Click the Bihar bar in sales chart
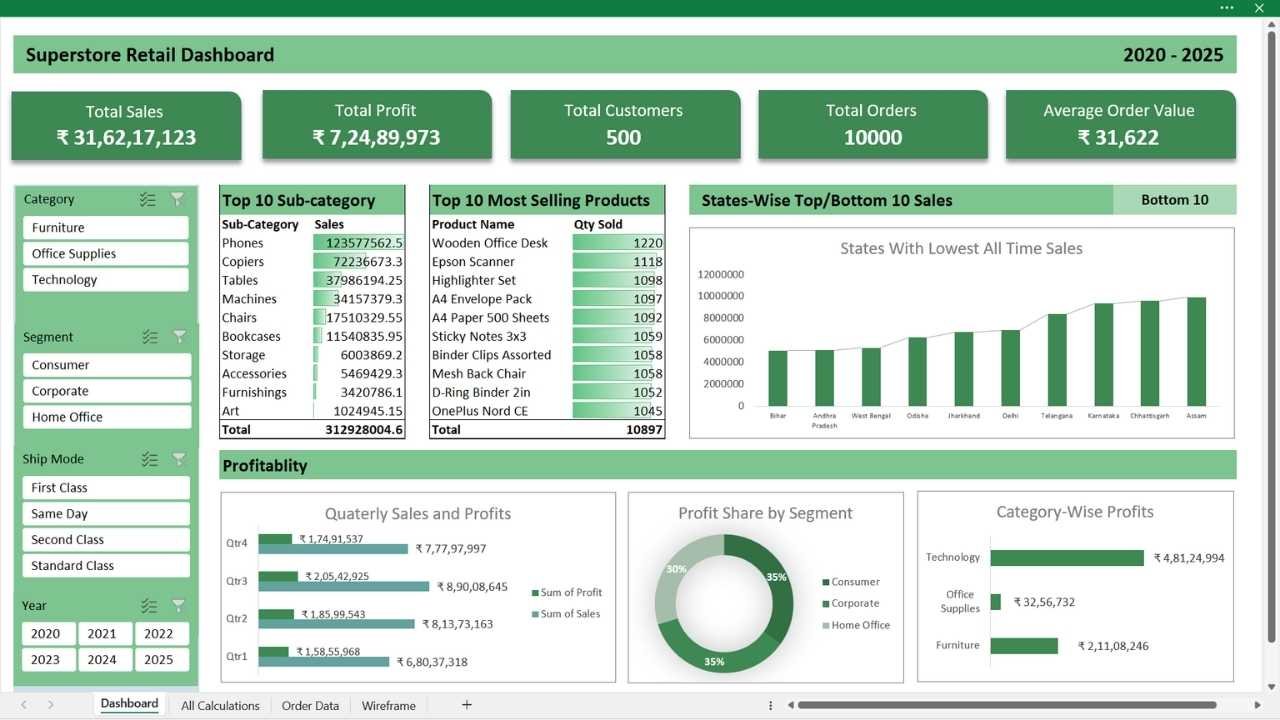Screen dimensions: 1280x720 (x=778, y=378)
